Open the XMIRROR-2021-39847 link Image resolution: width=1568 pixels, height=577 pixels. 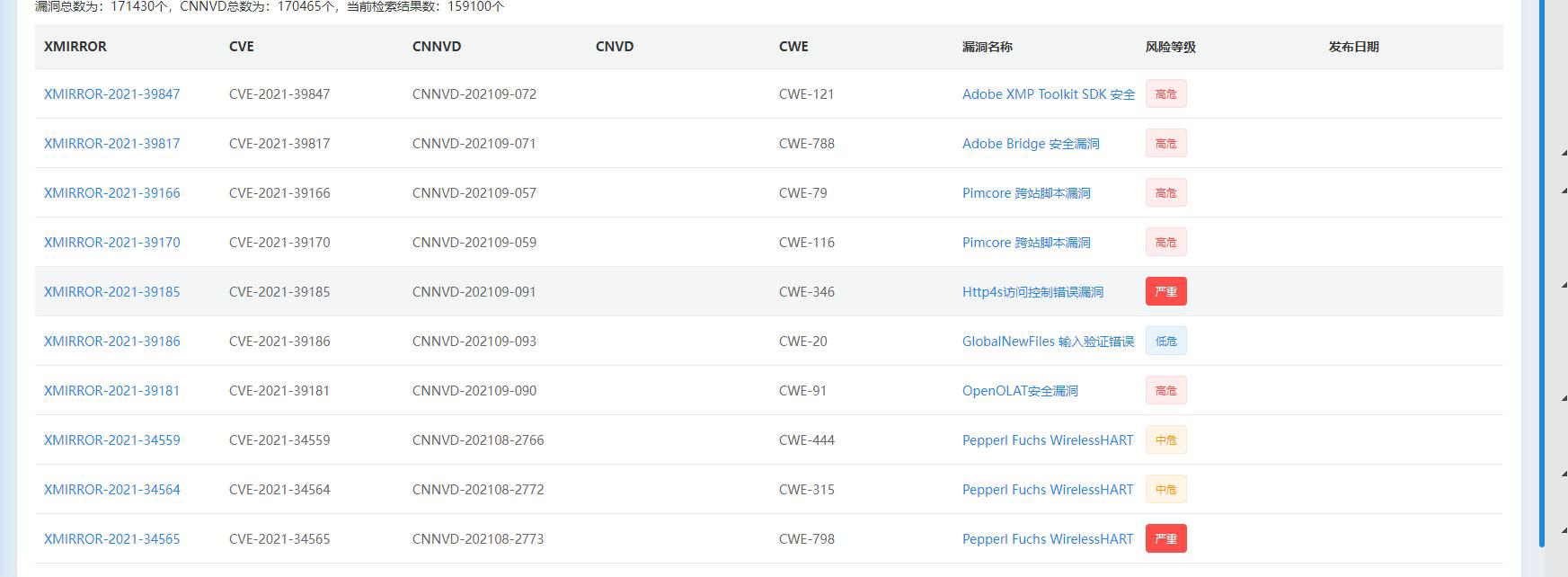coord(112,94)
